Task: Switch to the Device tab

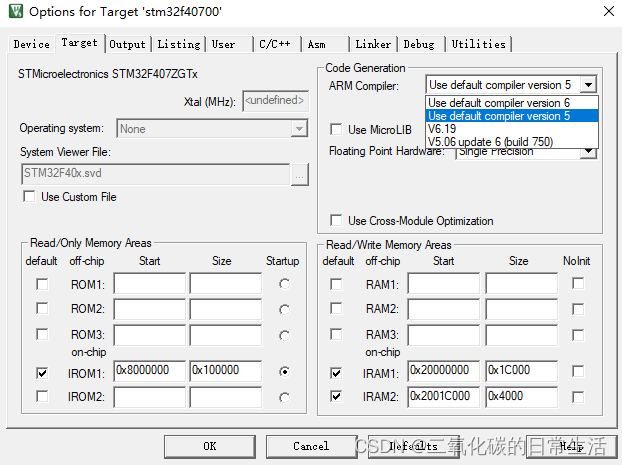Action: pyautogui.click(x=32, y=44)
